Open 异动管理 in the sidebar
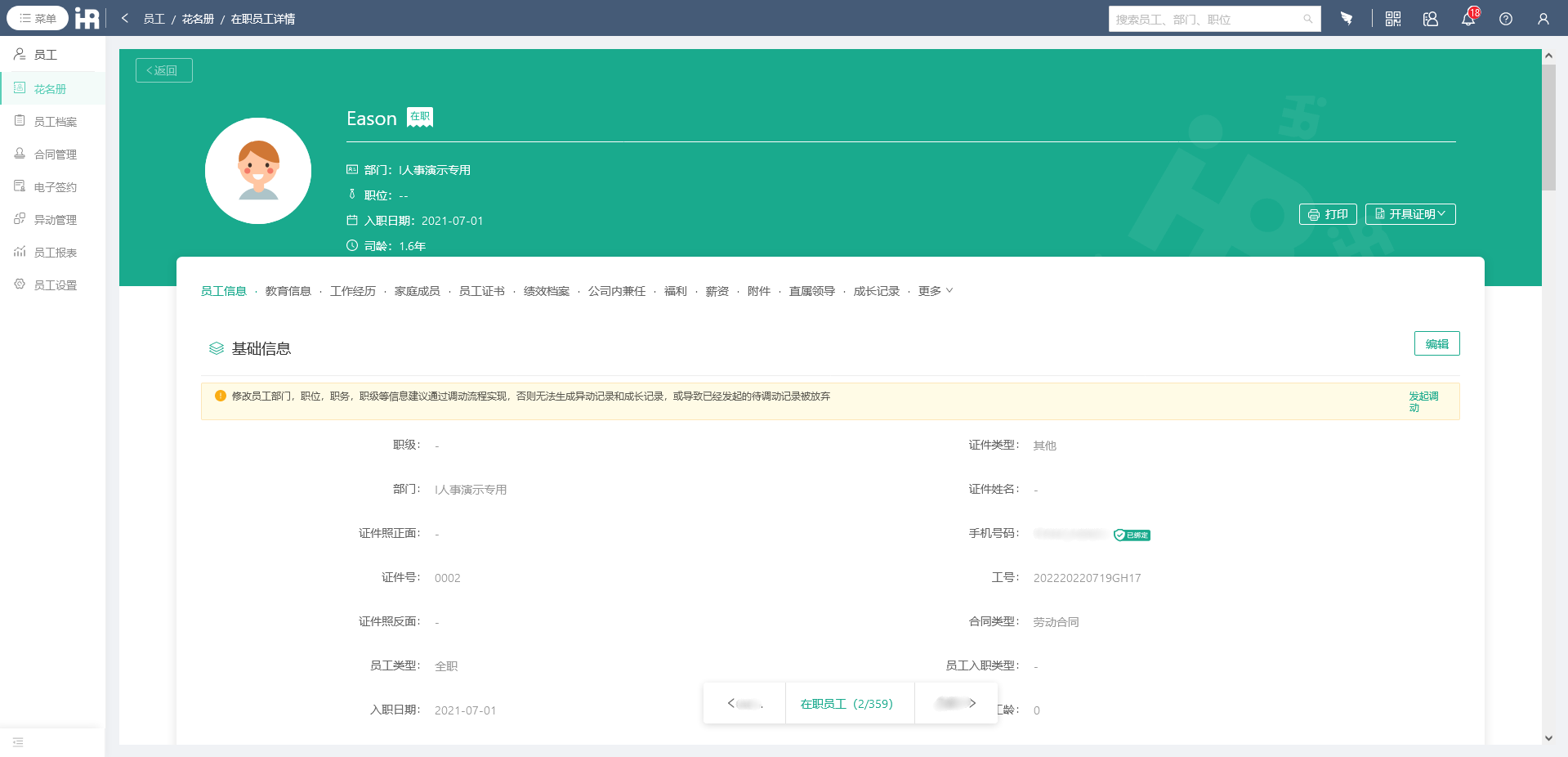This screenshot has width=1568, height=757. click(54, 219)
